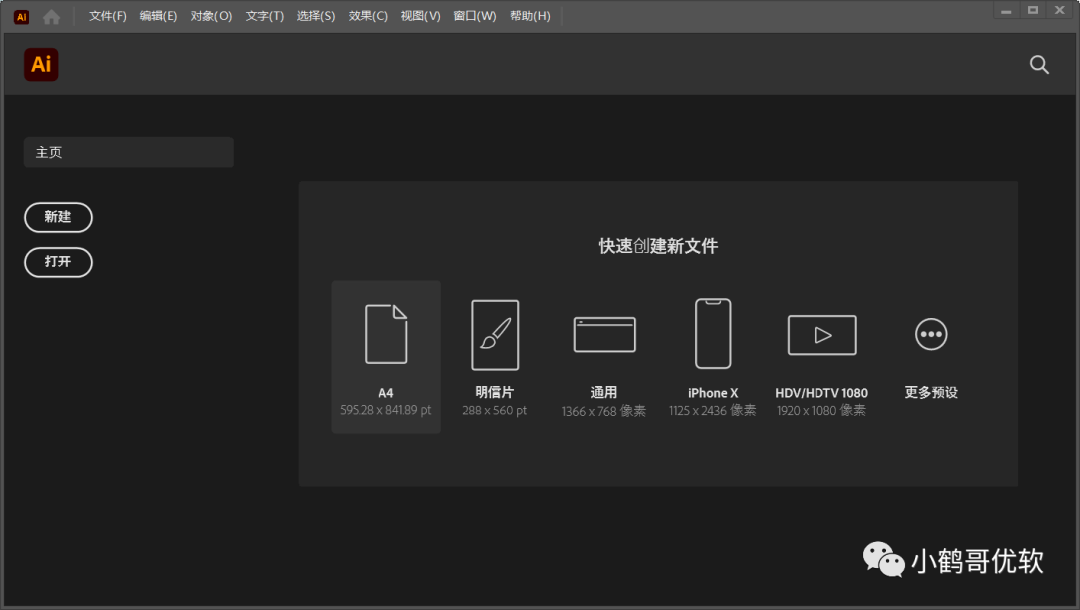Select the iPhone X device preset icon
The width and height of the screenshot is (1080, 610).
tap(712, 333)
